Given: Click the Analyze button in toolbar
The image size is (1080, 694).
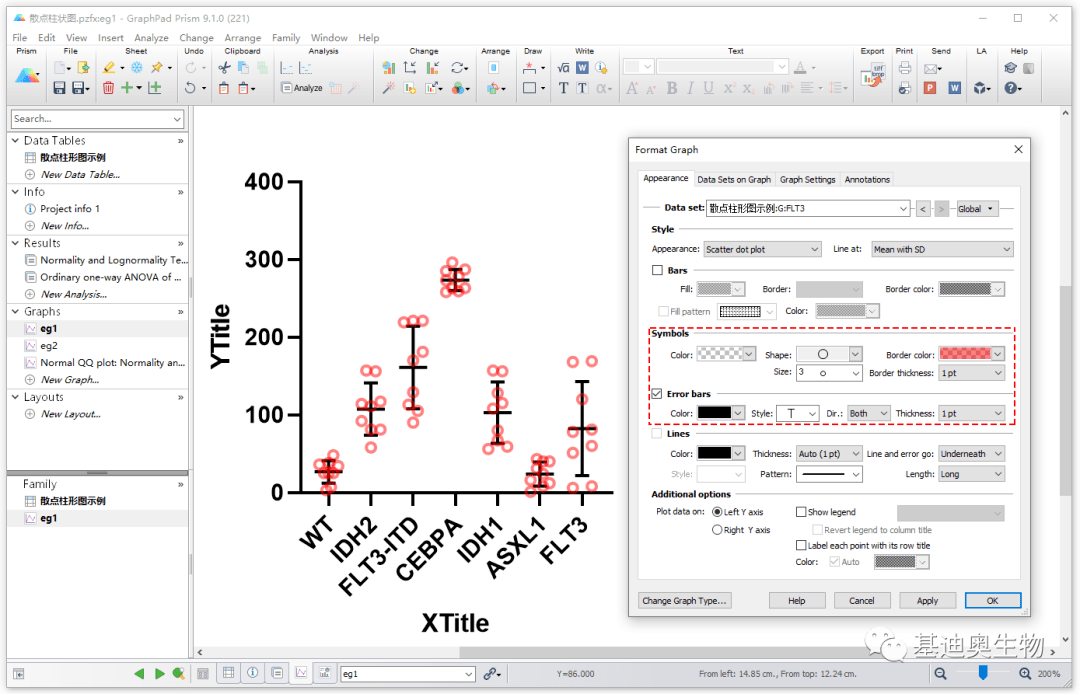Looking at the screenshot, I should pos(301,88).
